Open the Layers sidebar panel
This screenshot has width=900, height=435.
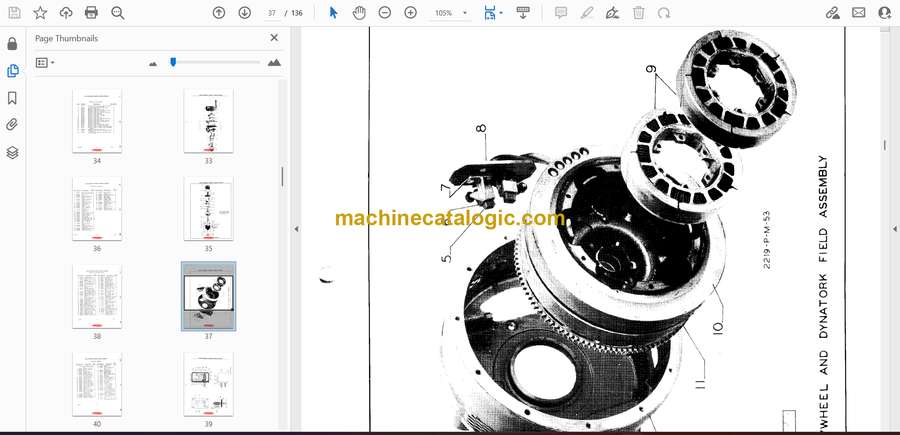(12, 152)
